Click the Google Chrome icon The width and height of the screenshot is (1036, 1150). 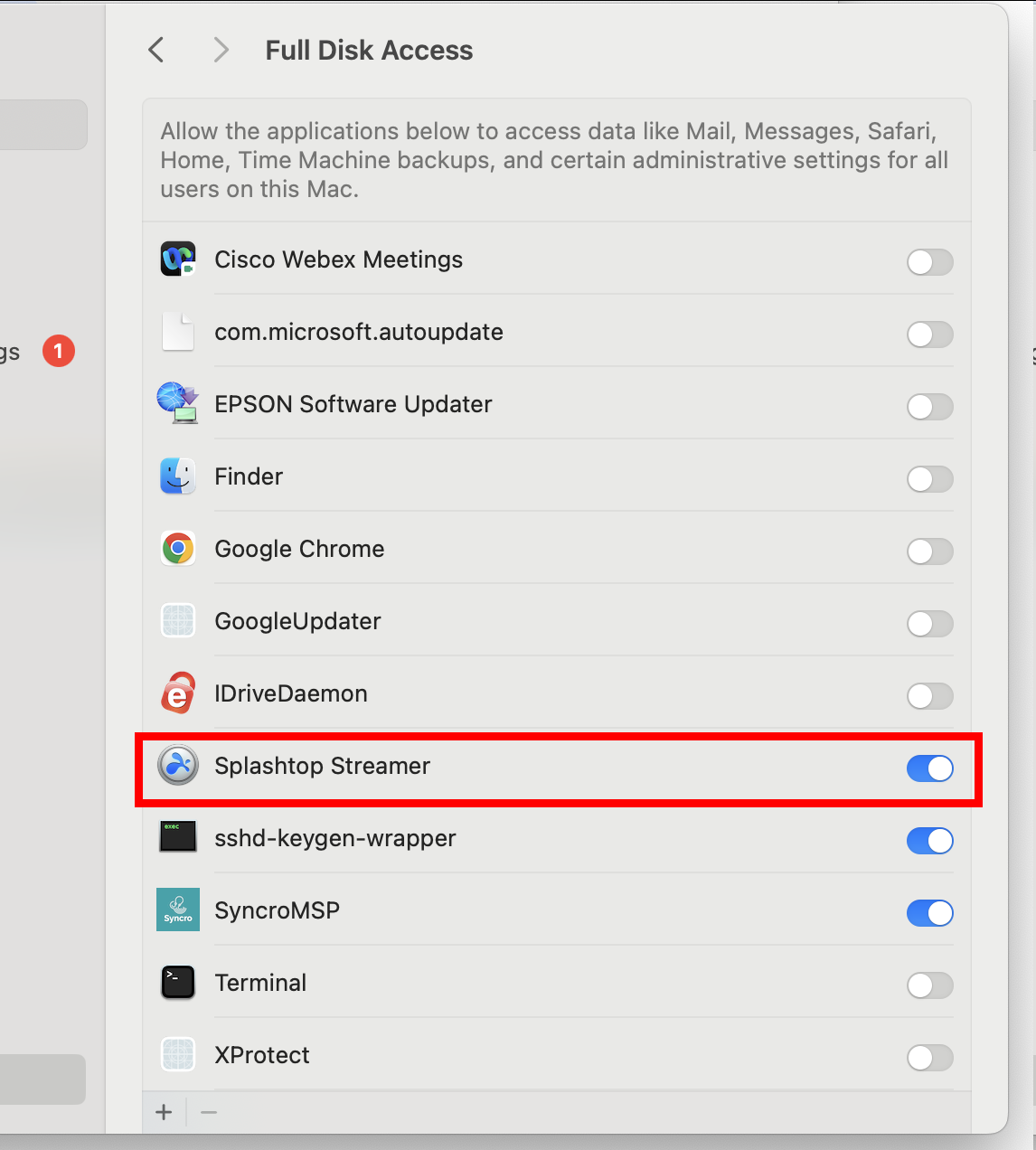[178, 549]
